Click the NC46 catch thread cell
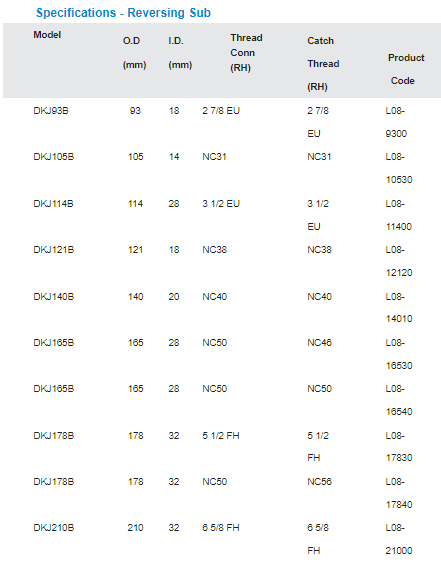 point(319,342)
